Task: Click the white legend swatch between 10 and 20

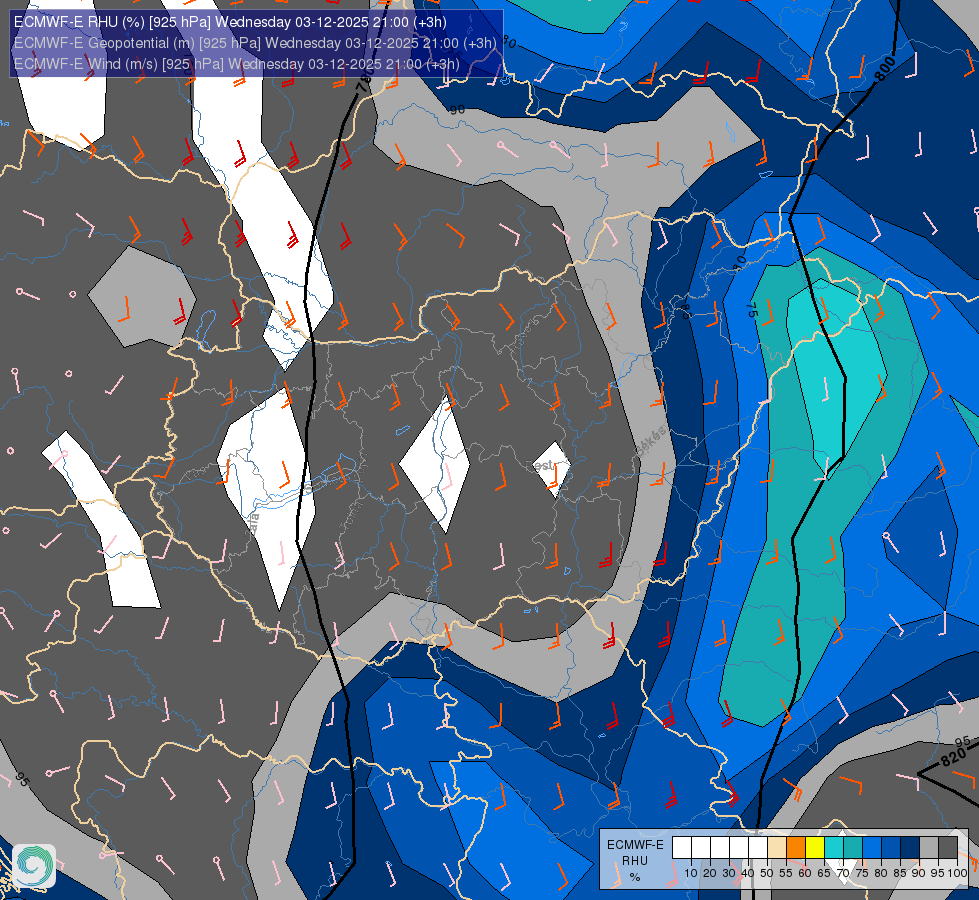Action: point(701,848)
